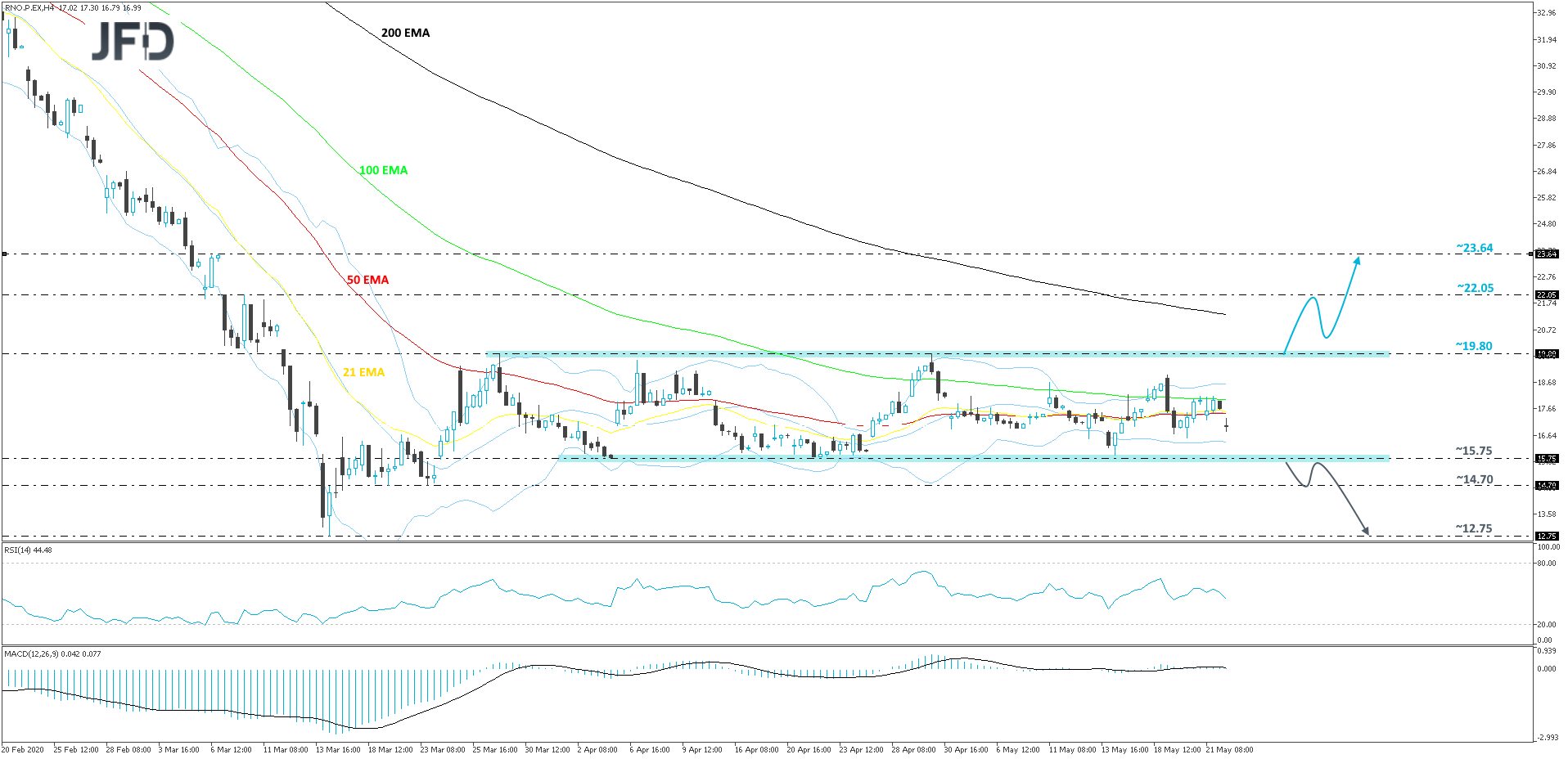Select the 22.05 price tag on right axis
The image size is (1568, 759).
click(1546, 295)
